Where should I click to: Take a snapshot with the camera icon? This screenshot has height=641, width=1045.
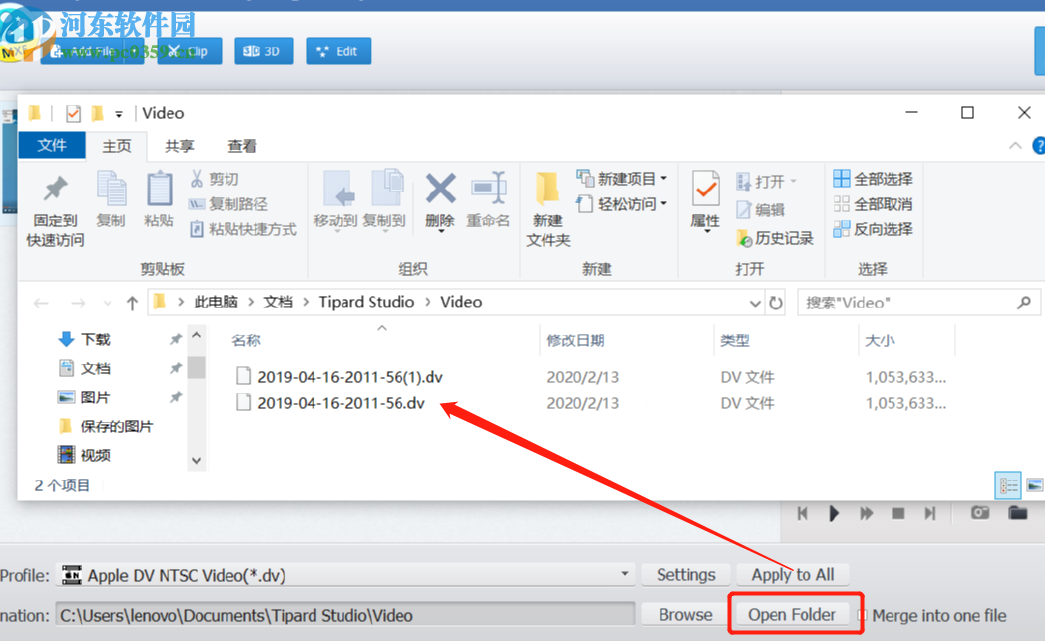980,513
